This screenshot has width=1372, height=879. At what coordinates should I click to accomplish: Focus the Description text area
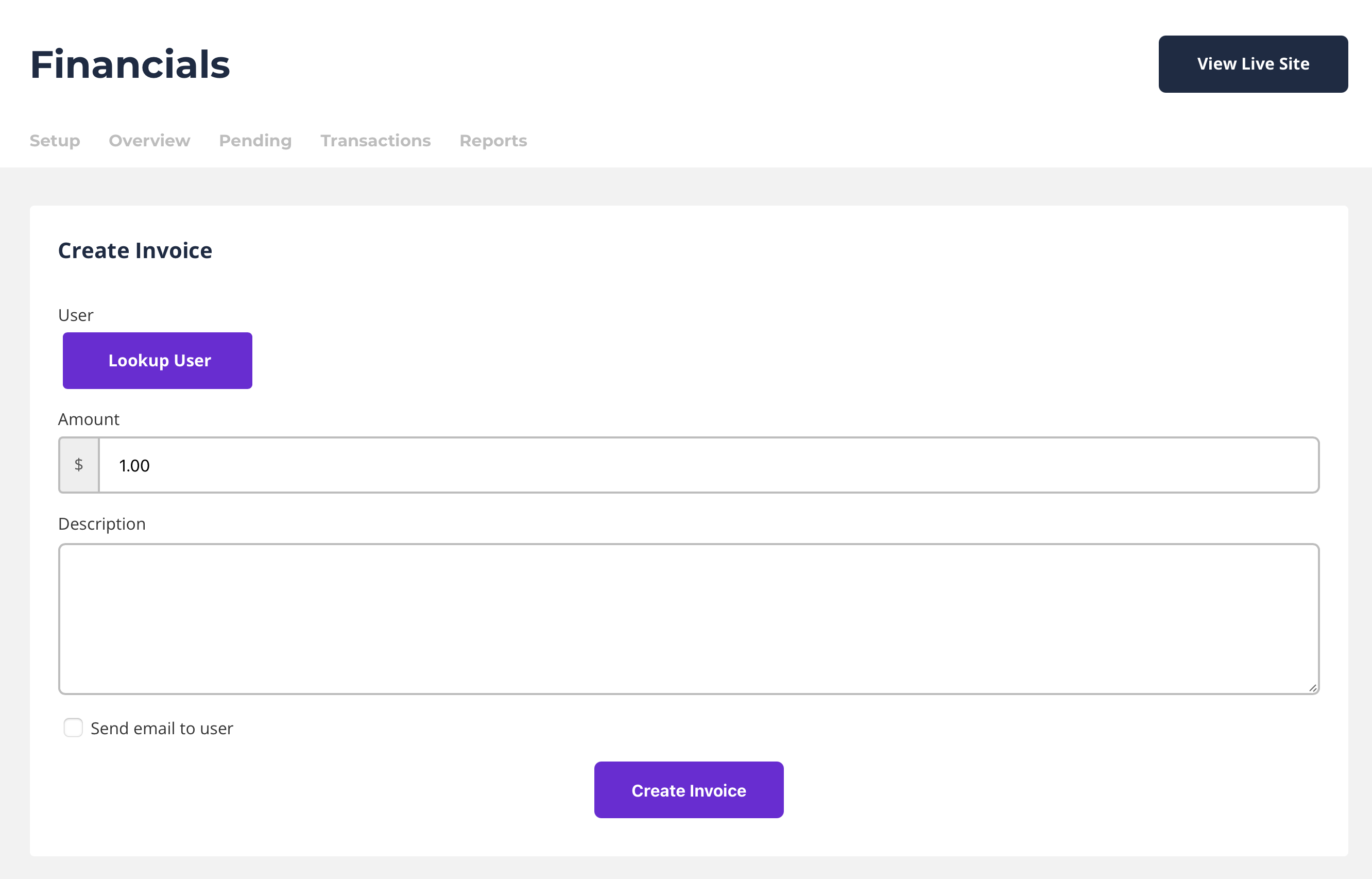pos(688,619)
